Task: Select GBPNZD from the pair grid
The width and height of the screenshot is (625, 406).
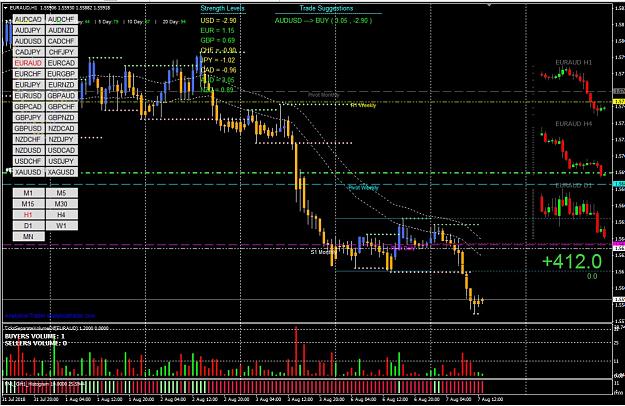Action: point(61,118)
